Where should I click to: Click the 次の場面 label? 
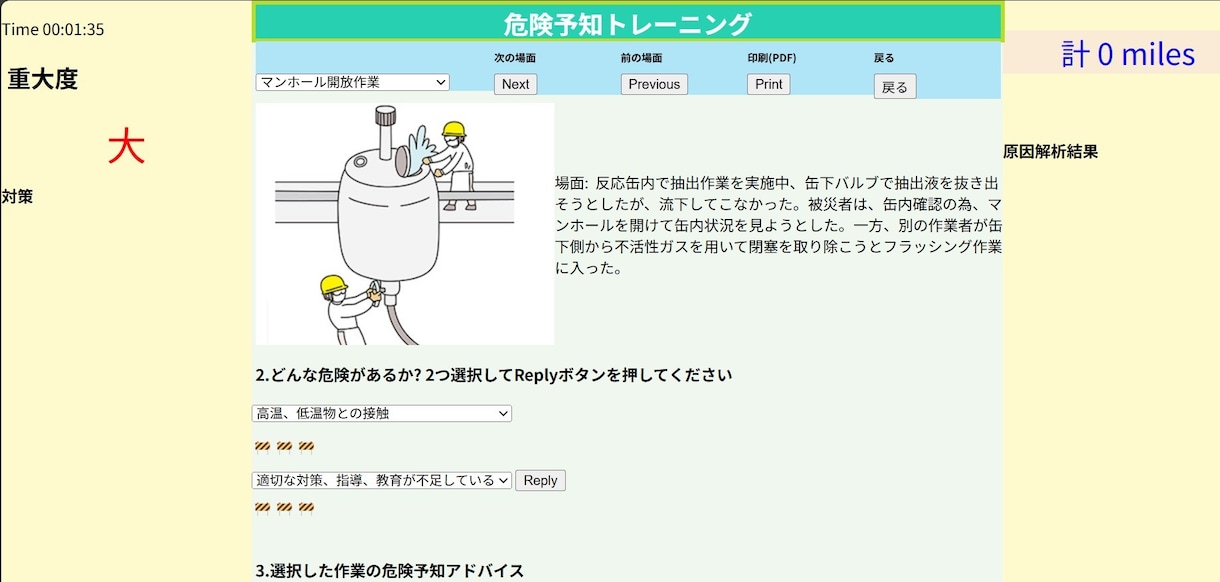pyautogui.click(x=515, y=58)
